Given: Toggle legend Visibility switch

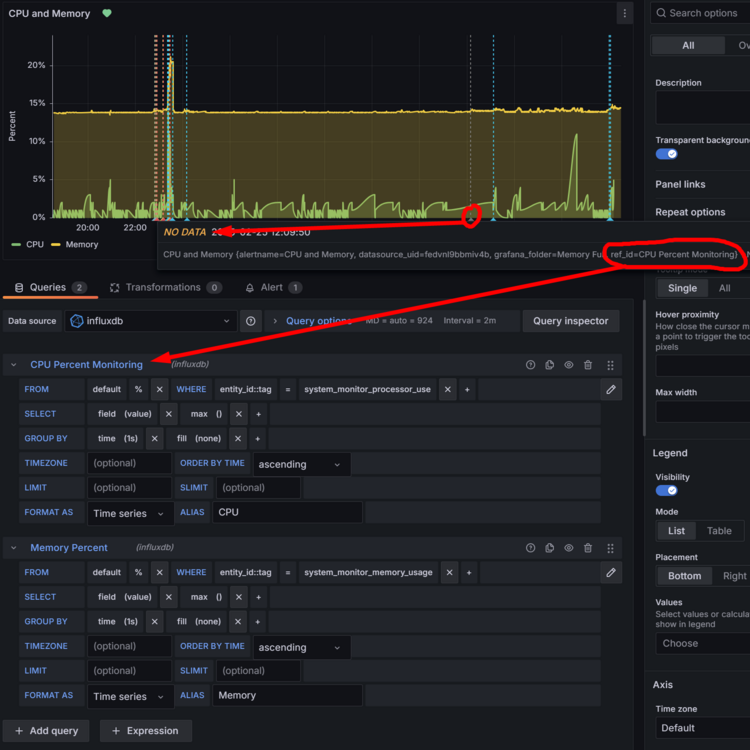Looking at the screenshot, I should pos(666,490).
